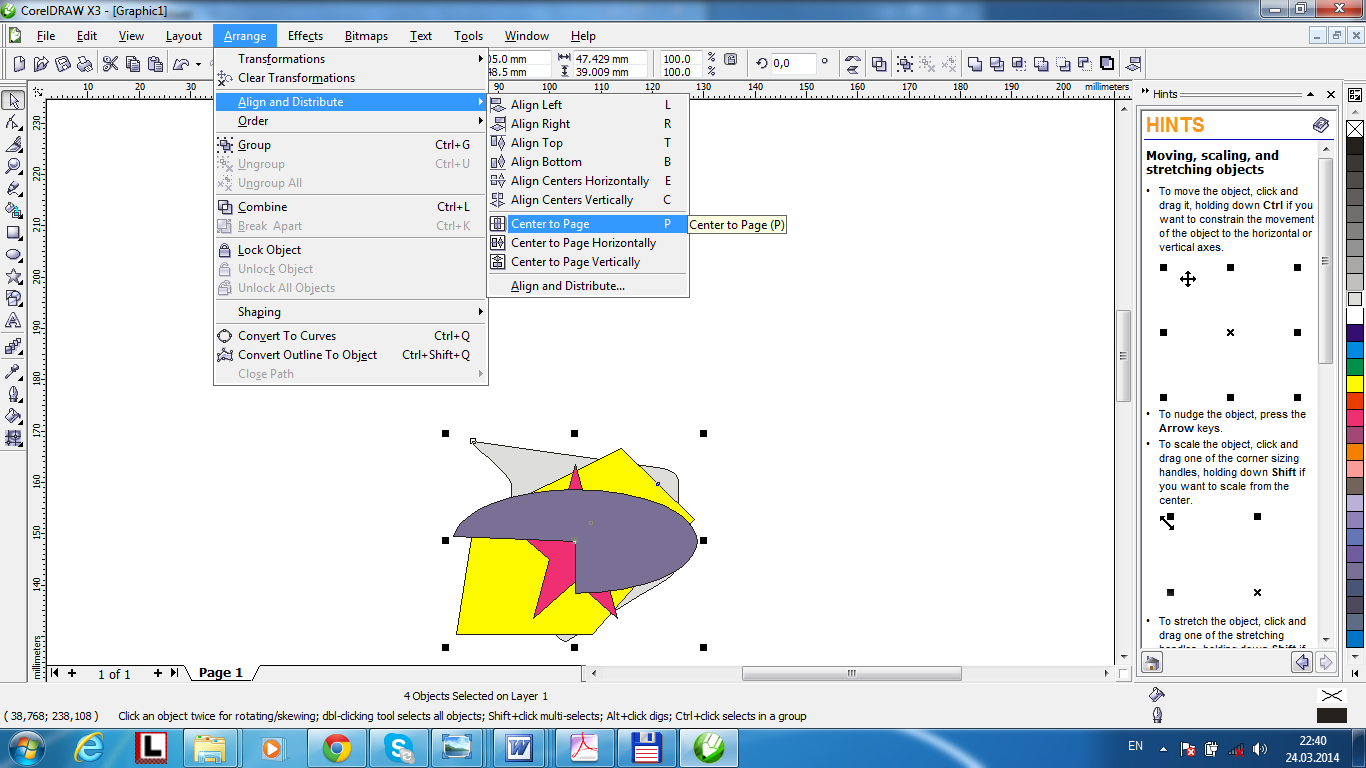Click the object width 47.429 mm field
This screenshot has width=1366, height=768.
pos(610,59)
